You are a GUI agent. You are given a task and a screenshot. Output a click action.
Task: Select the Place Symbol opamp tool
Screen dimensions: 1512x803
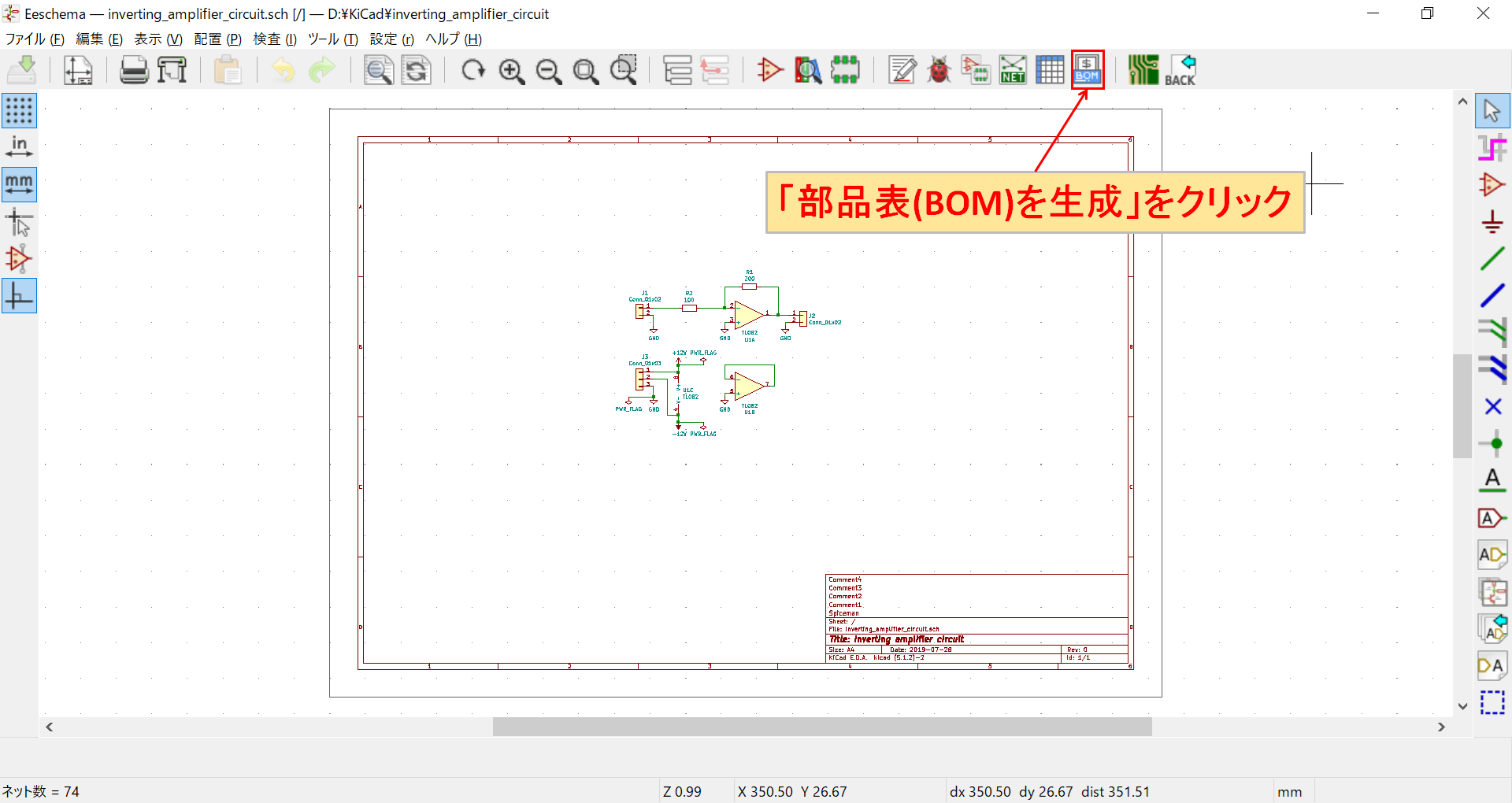click(x=1492, y=185)
